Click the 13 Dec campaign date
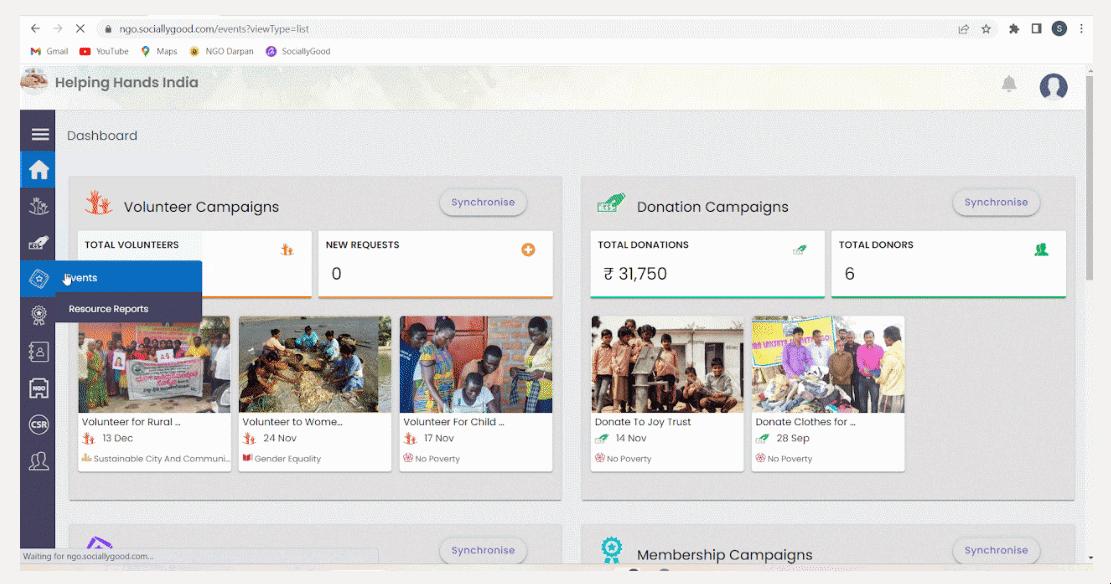Image resolution: width=1111 pixels, height=584 pixels. coord(118,438)
